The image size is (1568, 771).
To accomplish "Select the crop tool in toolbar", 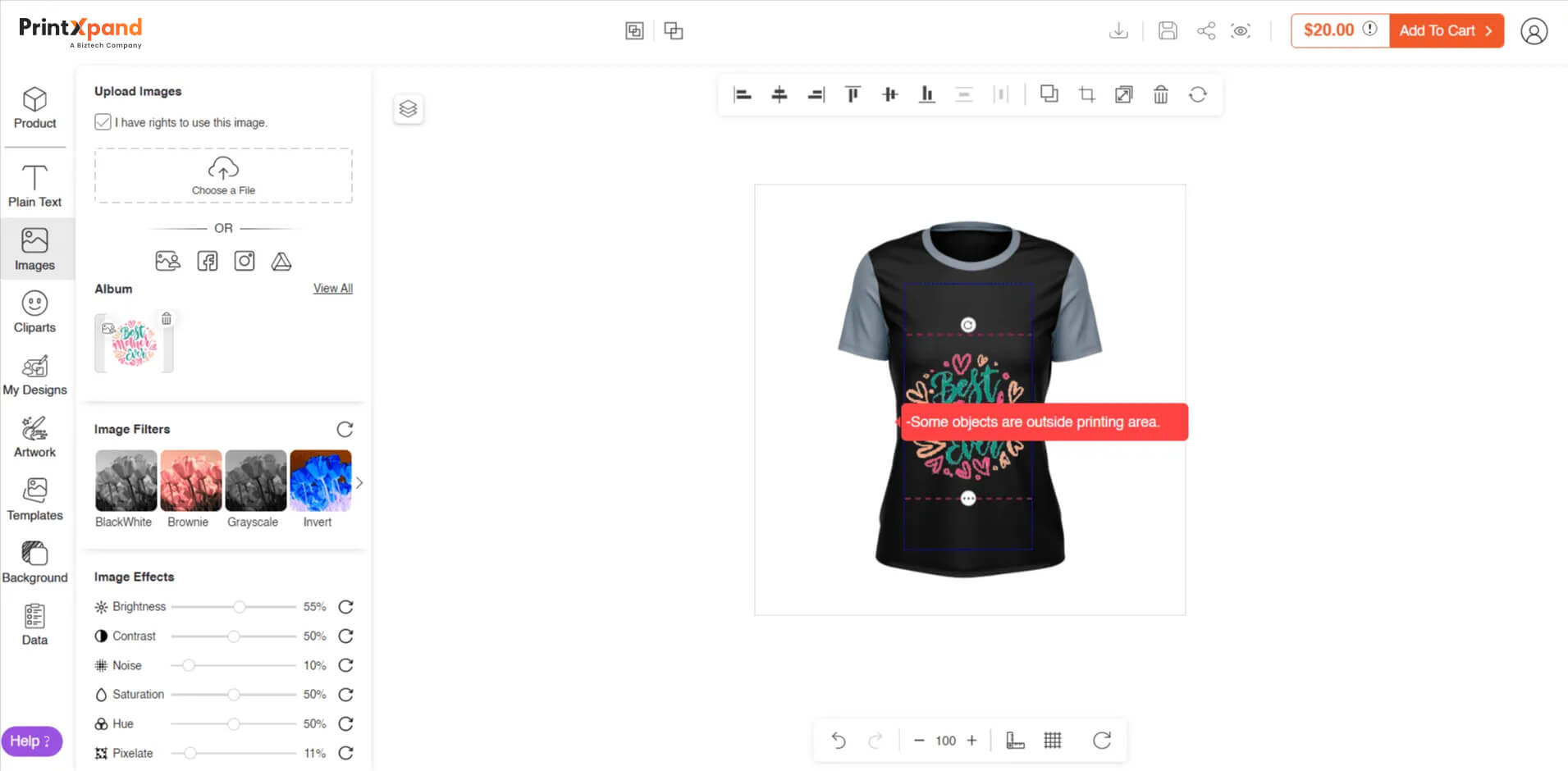I will tap(1086, 94).
